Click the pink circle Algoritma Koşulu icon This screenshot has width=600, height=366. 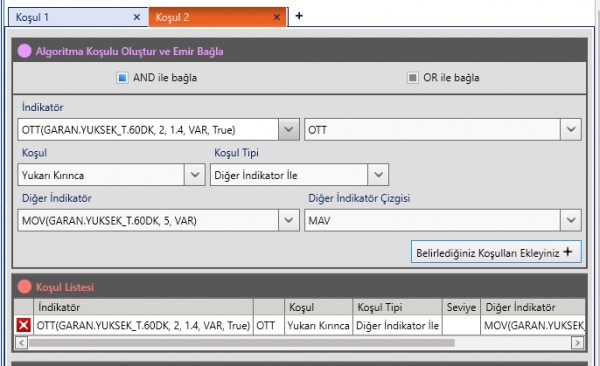[24, 51]
